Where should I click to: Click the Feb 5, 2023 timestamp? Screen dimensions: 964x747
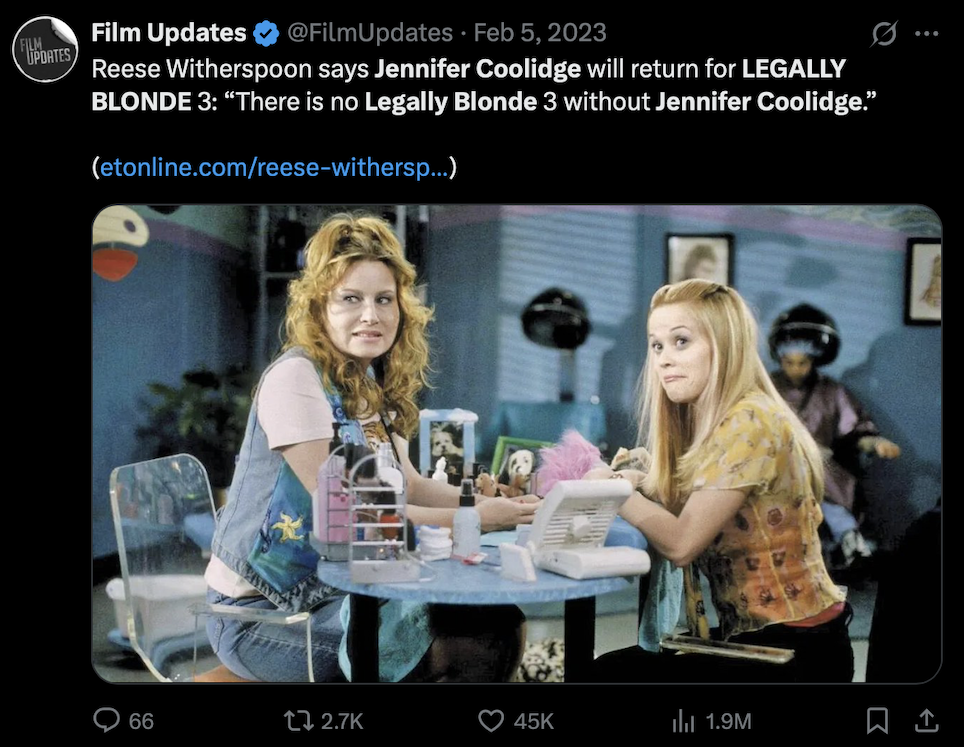tap(540, 33)
